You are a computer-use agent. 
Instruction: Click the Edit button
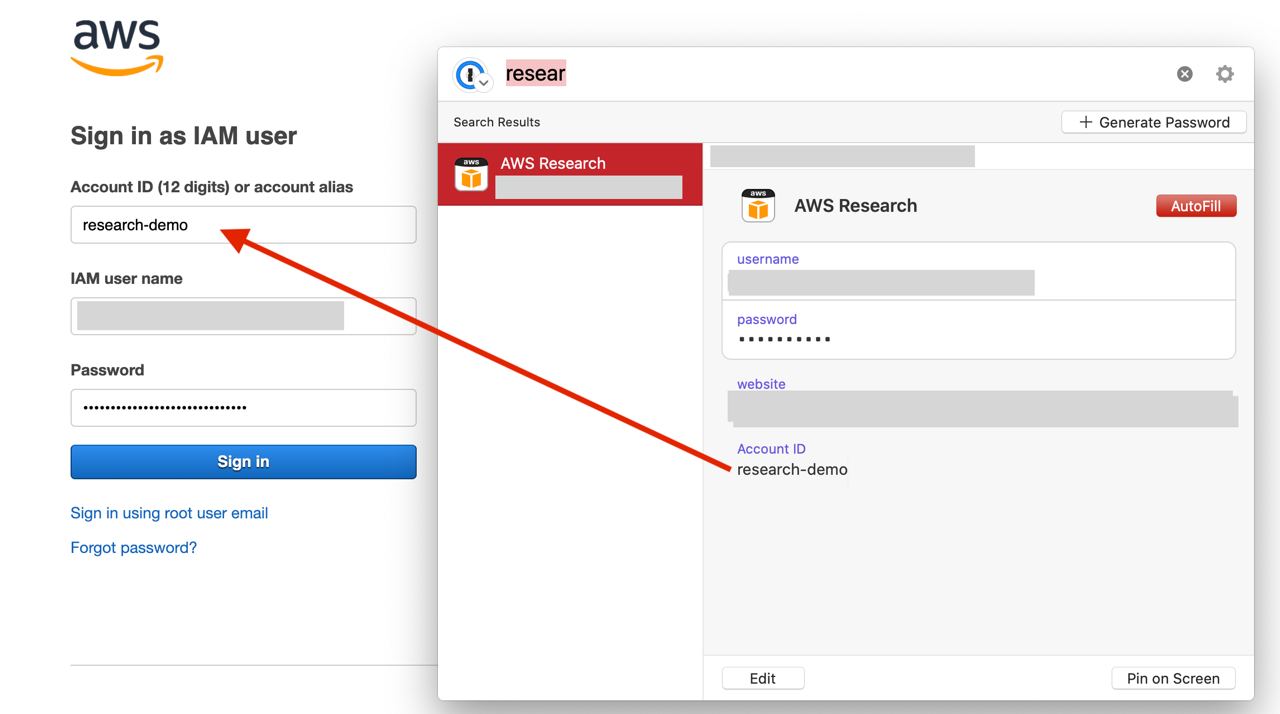point(763,678)
